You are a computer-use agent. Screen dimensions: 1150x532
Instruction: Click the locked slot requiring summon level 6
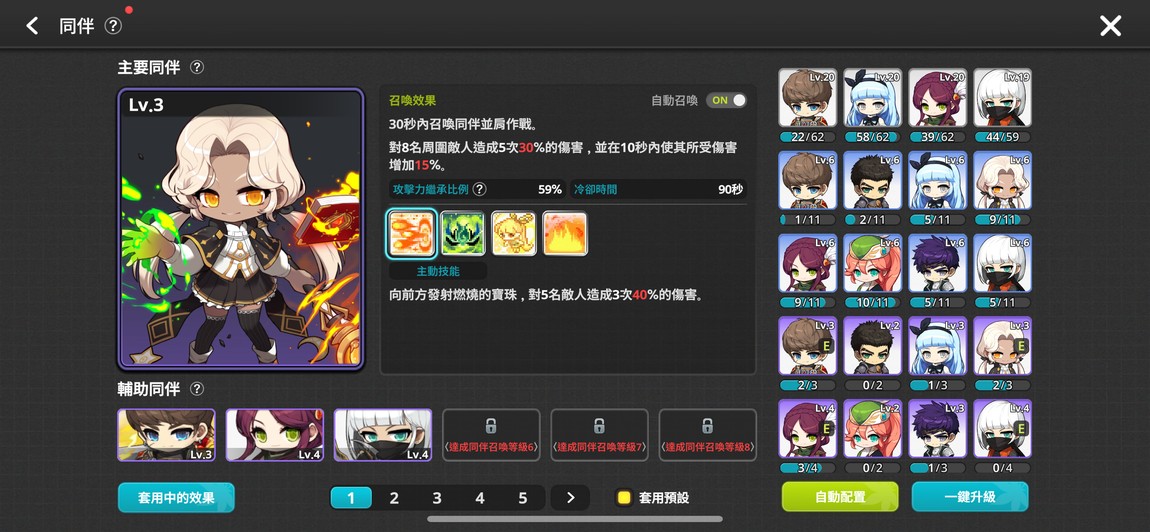(x=491, y=434)
